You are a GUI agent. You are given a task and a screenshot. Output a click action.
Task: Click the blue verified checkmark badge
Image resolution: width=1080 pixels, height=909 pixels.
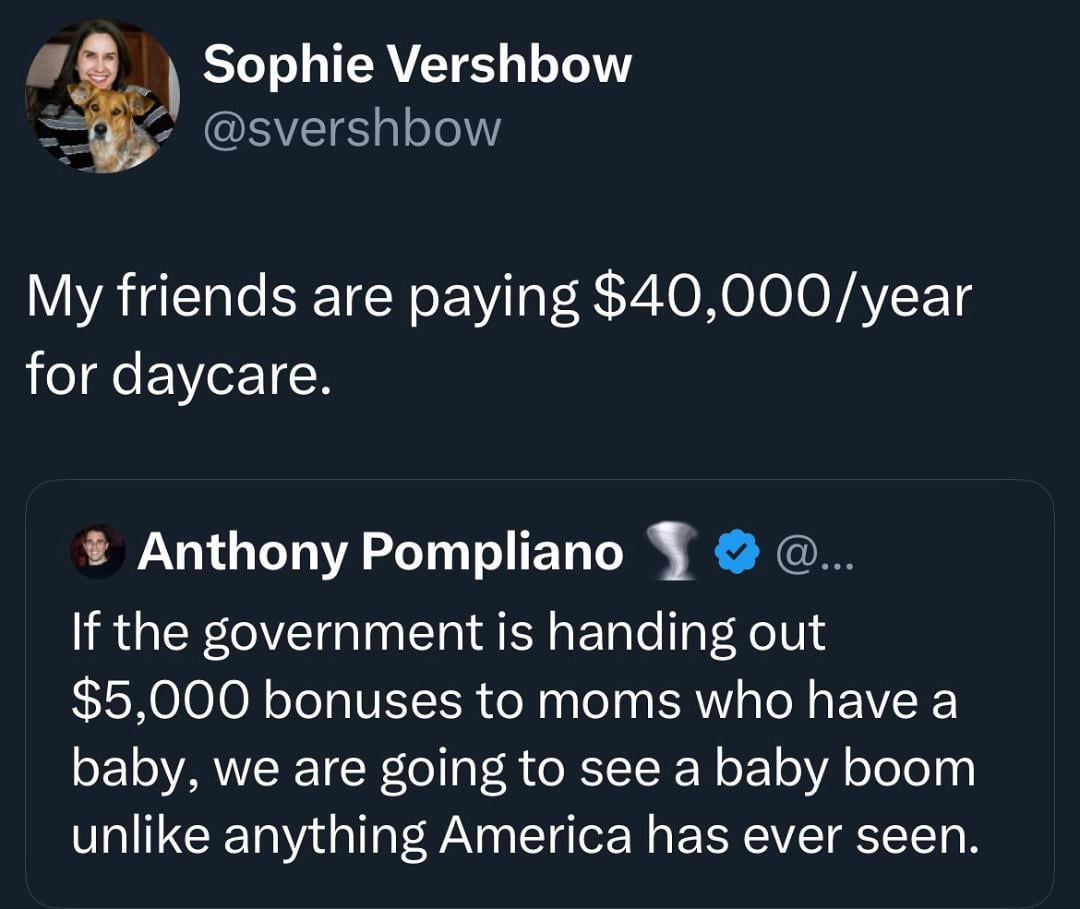click(x=738, y=553)
